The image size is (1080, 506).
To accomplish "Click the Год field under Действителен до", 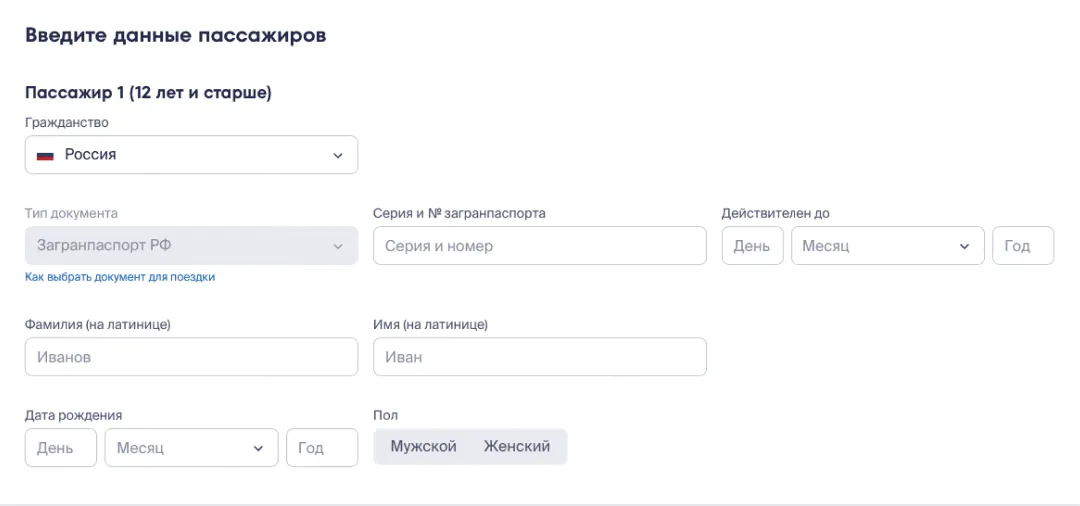I will point(1022,246).
